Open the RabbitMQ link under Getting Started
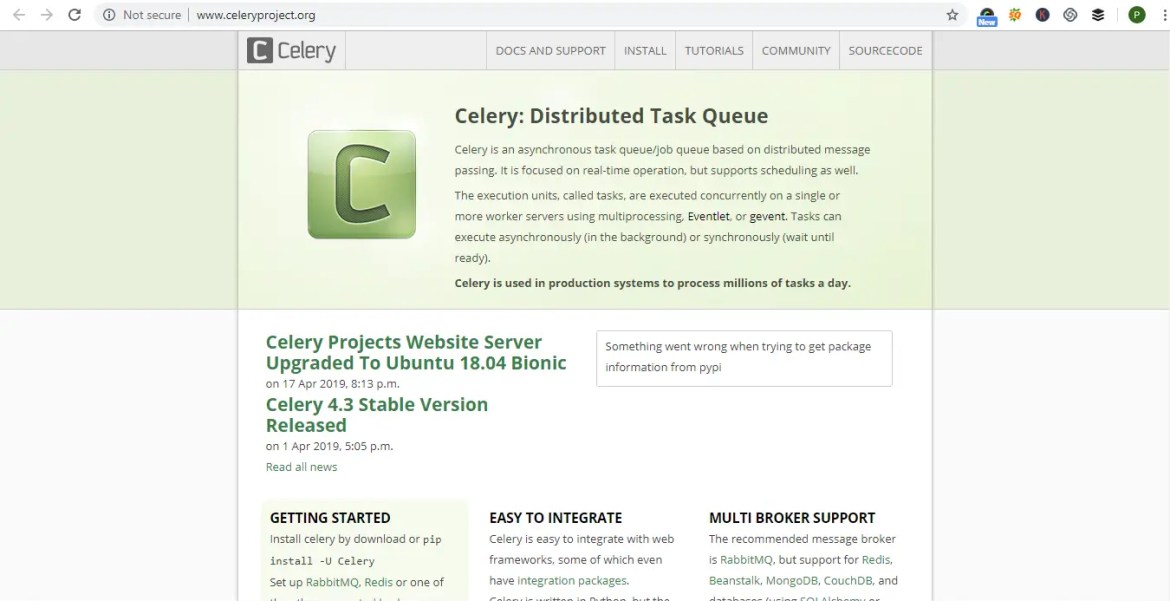 coord(332,582)
